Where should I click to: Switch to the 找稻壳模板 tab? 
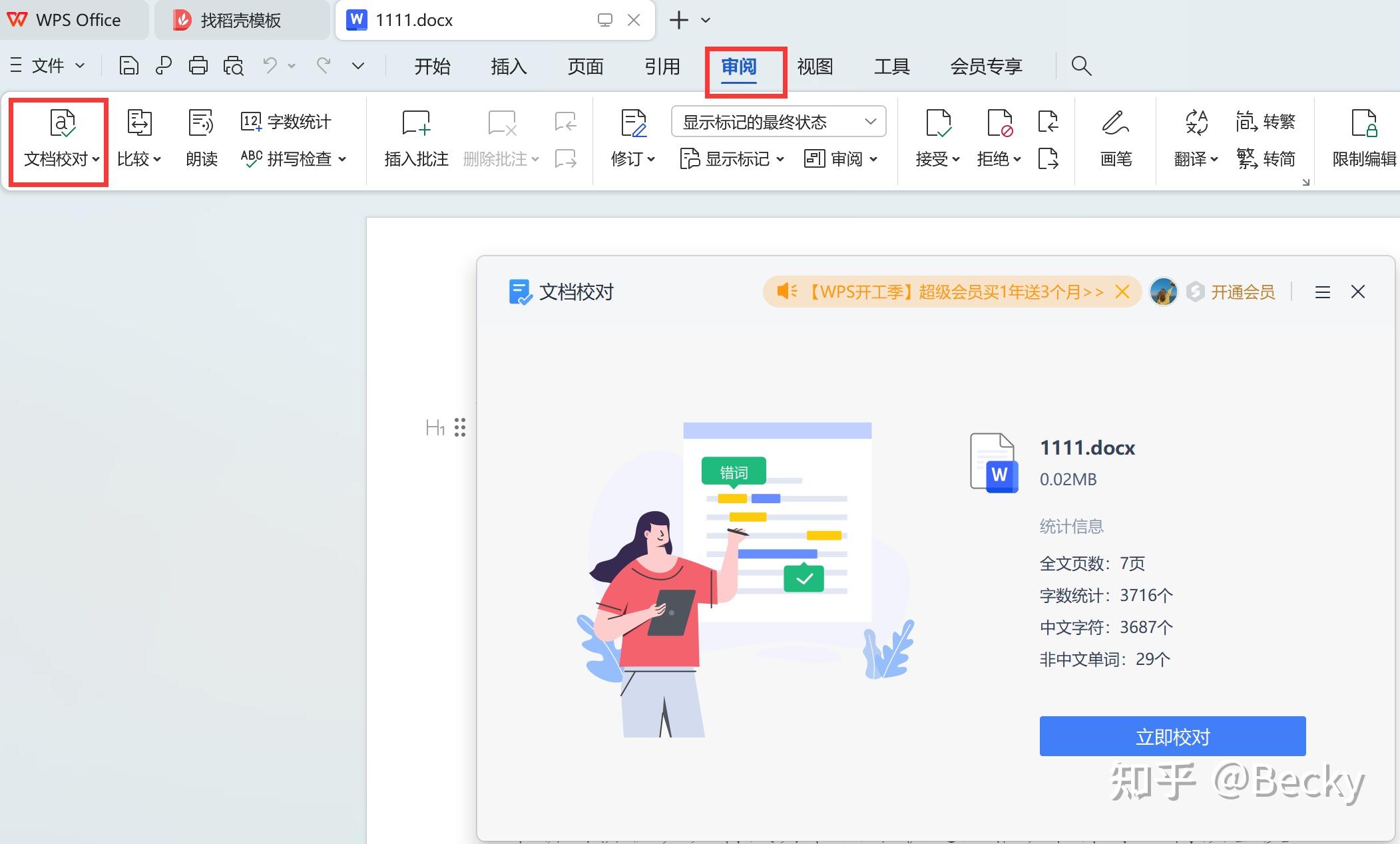242,20
